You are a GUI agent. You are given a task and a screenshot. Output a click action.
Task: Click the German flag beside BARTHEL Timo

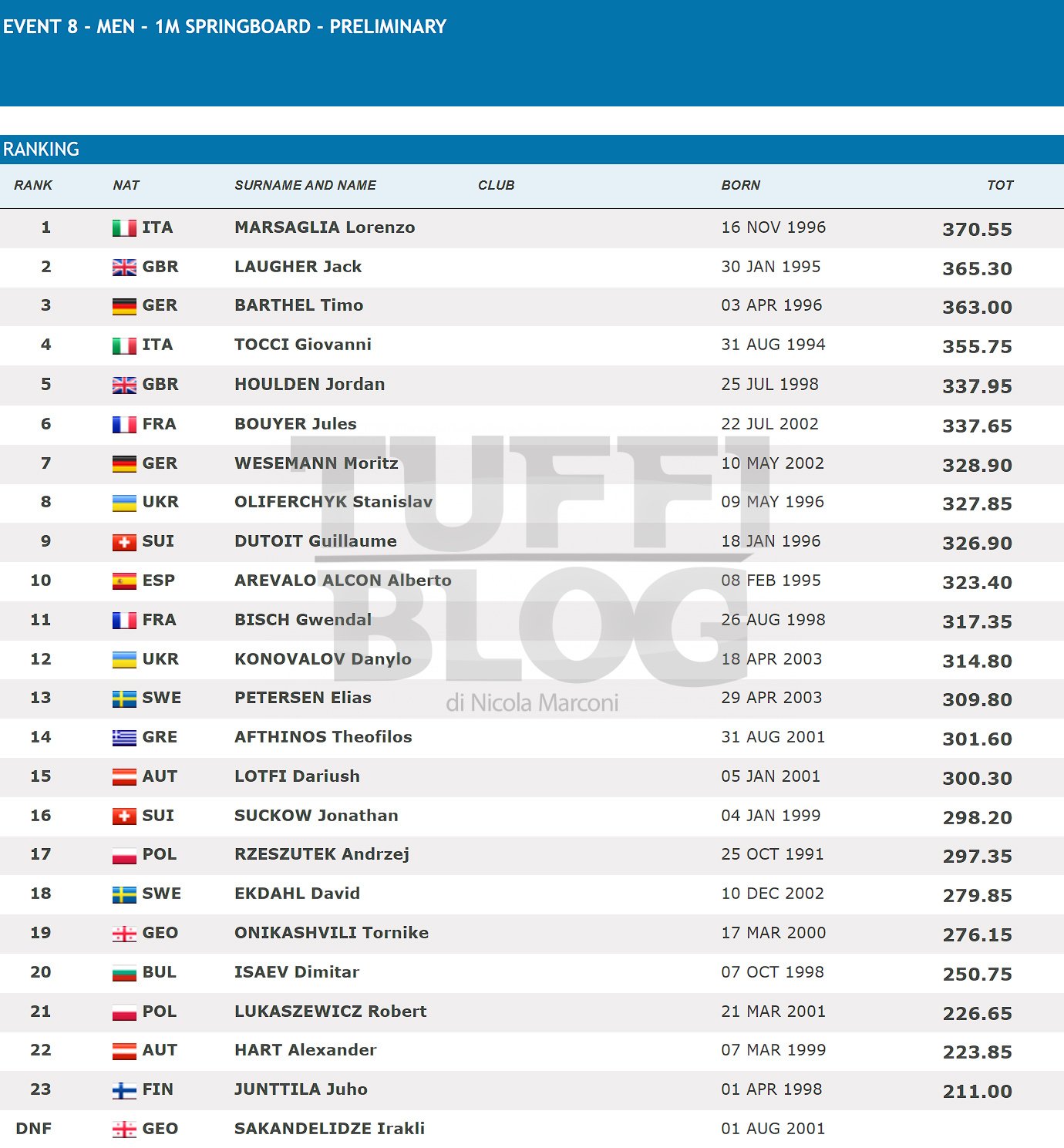click(x=124, y=306)
